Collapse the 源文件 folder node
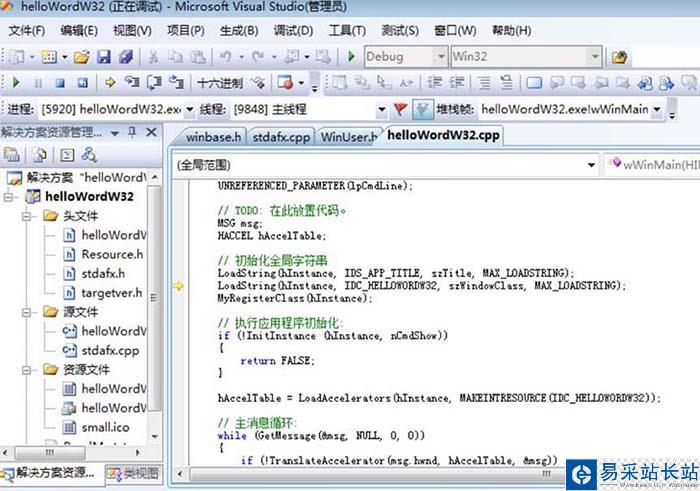The width and height of the screenshot is (700, 491). [27, 312]
